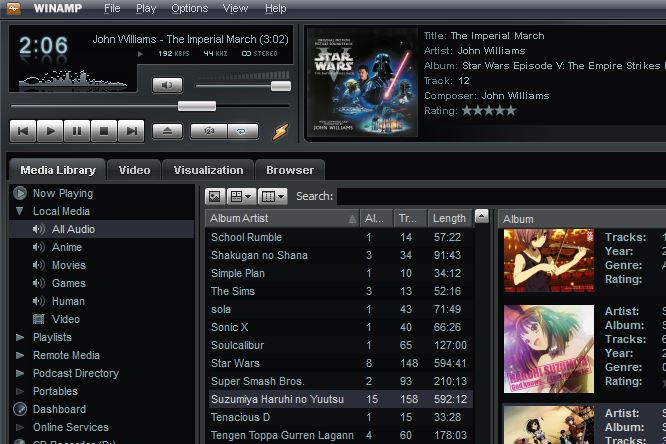Open the view layout dropdown
Screen dimensions: 666x444
click(x=241, y=196)
